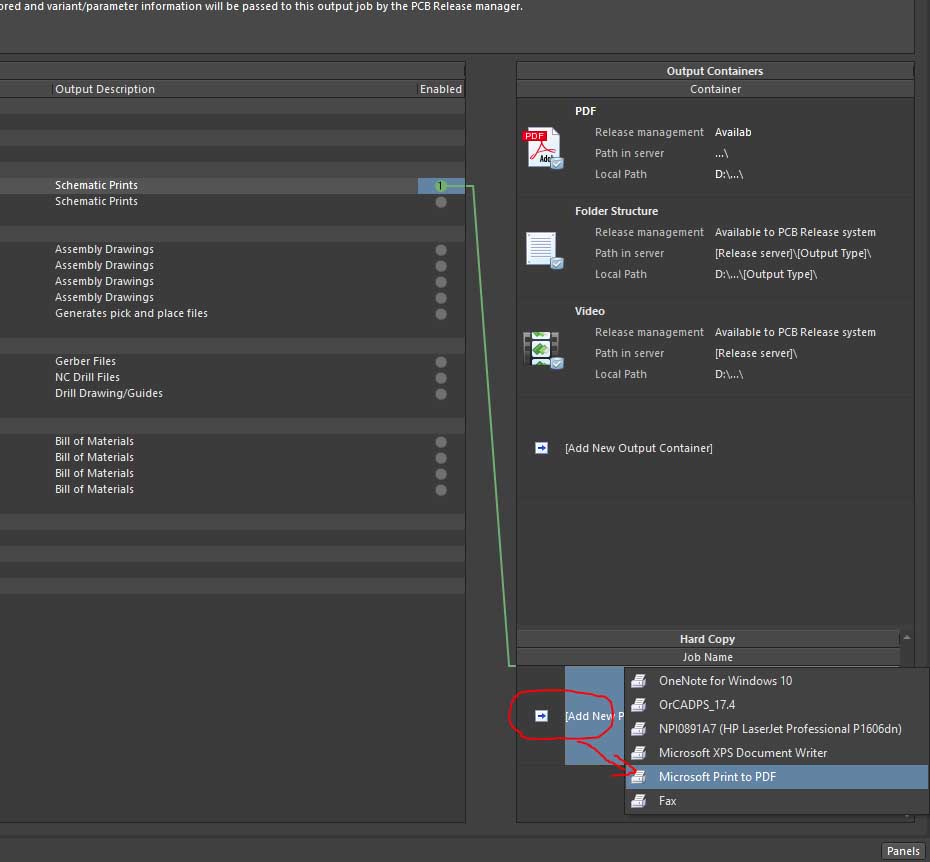Click the Enabled column header

click(x=440, y=89)
